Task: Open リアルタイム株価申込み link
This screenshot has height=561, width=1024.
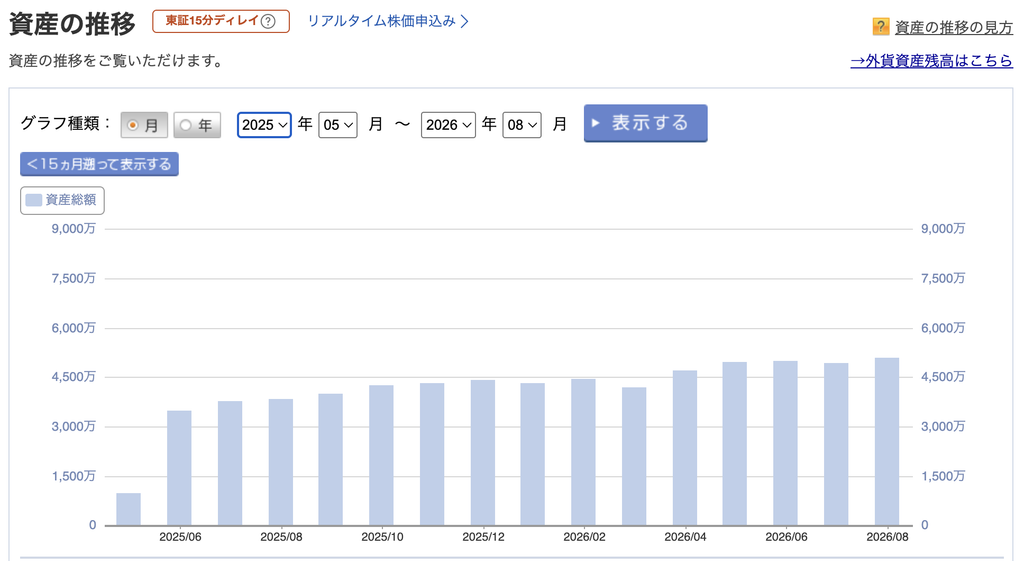Action: pyautogui.click(x=388, y=22)
